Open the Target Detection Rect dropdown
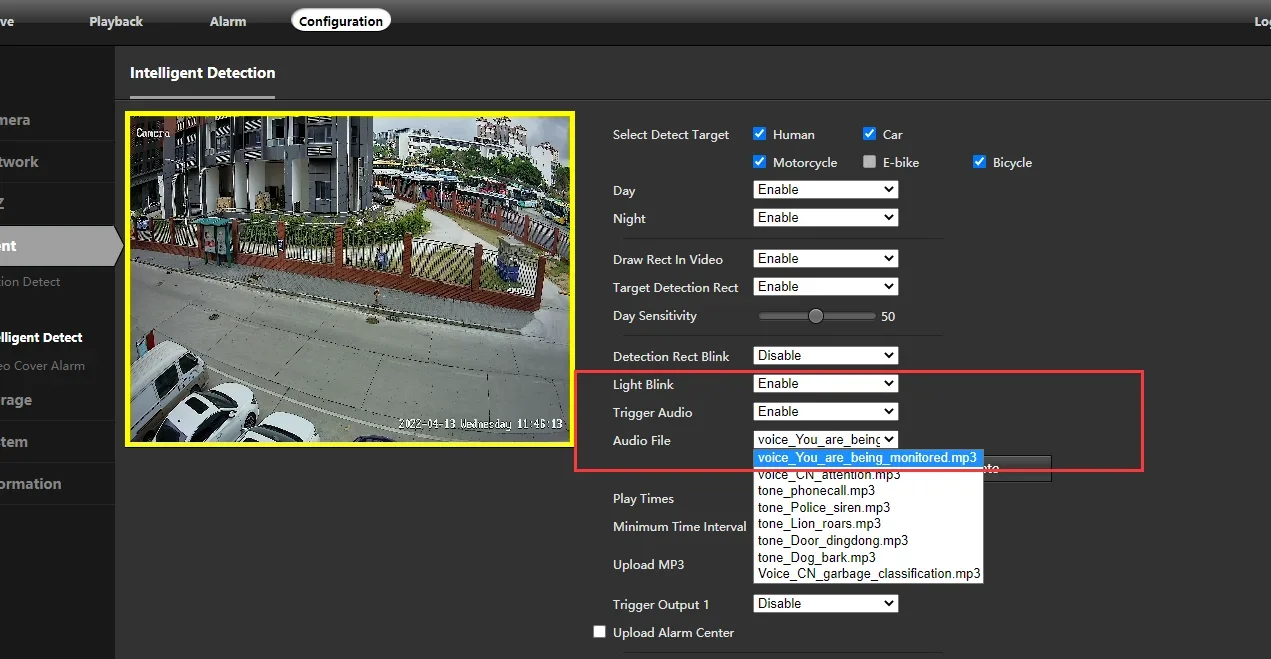Image resolution: width=1271 pixels, height=659 pixels. click(825, 287)
